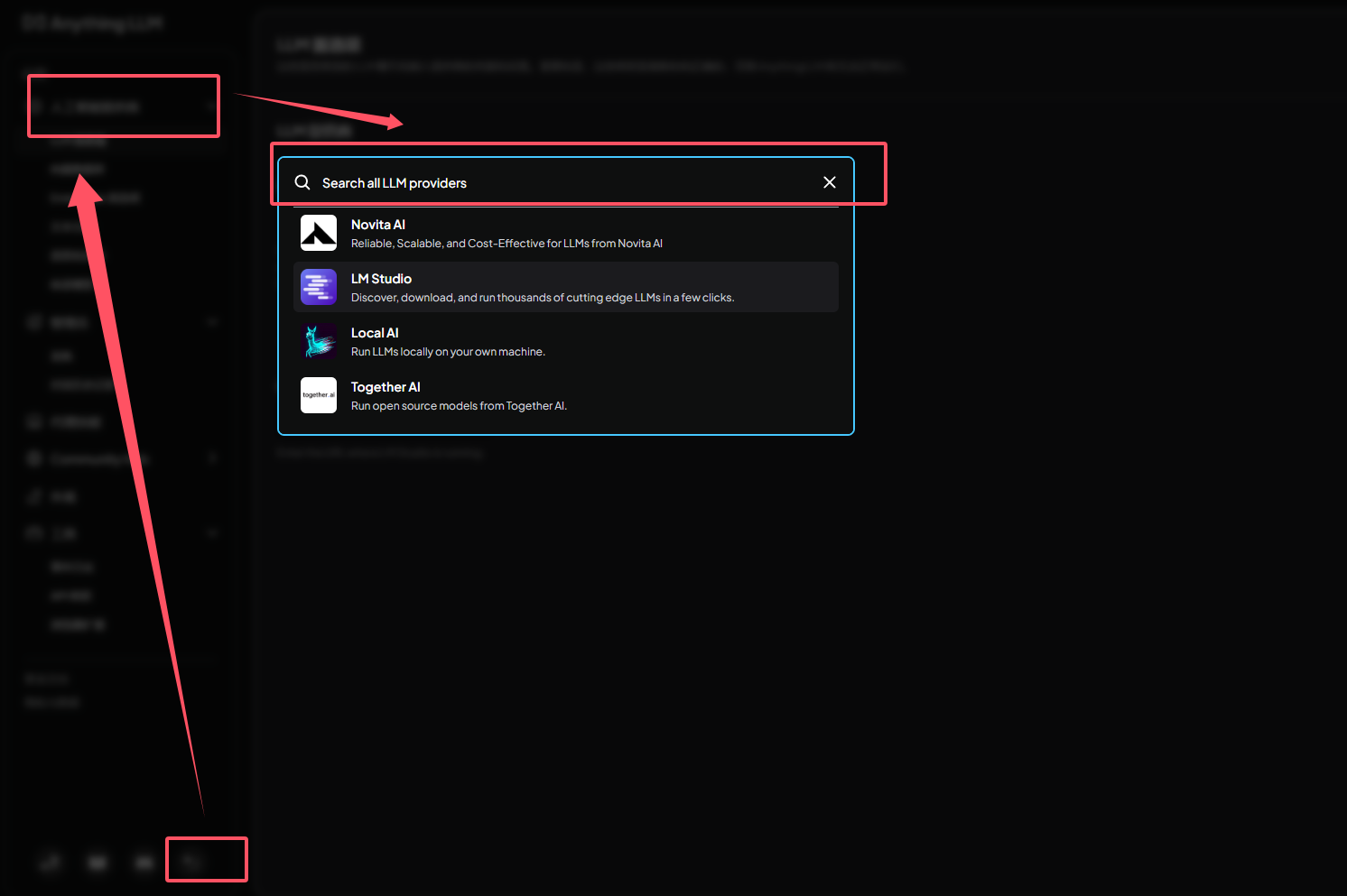Choose the Novita AI provider name

pyautogui.click(x=378, y=225)
